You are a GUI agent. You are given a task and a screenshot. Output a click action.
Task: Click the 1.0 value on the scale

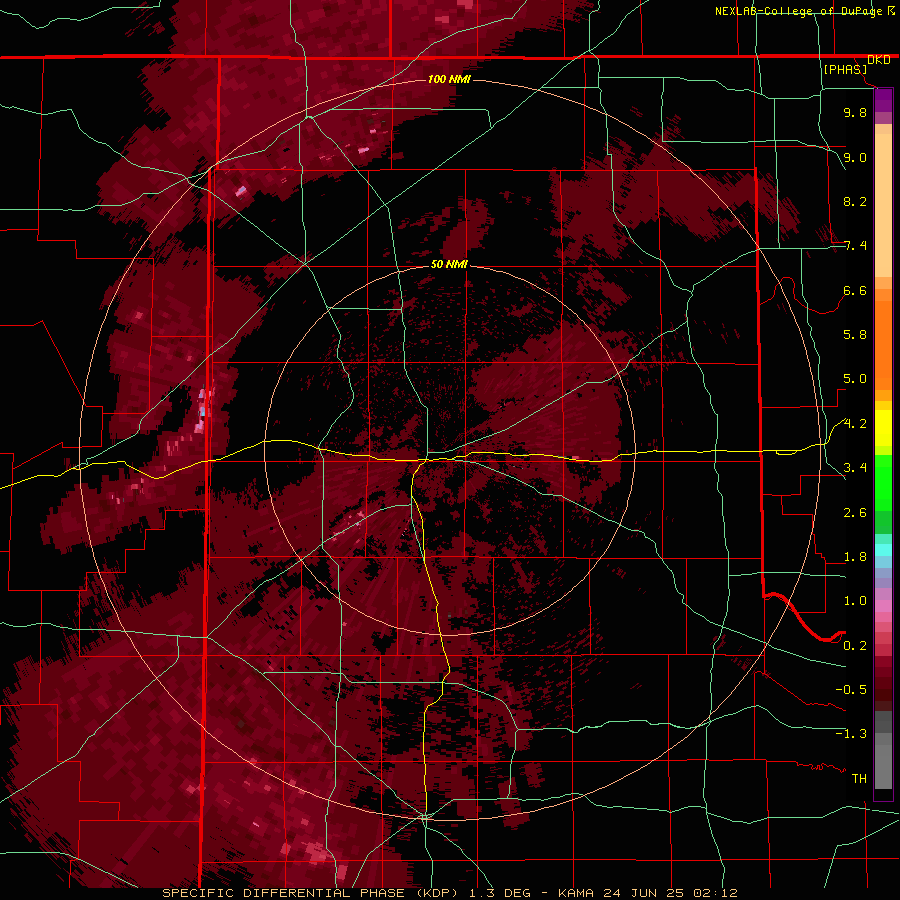855,601
